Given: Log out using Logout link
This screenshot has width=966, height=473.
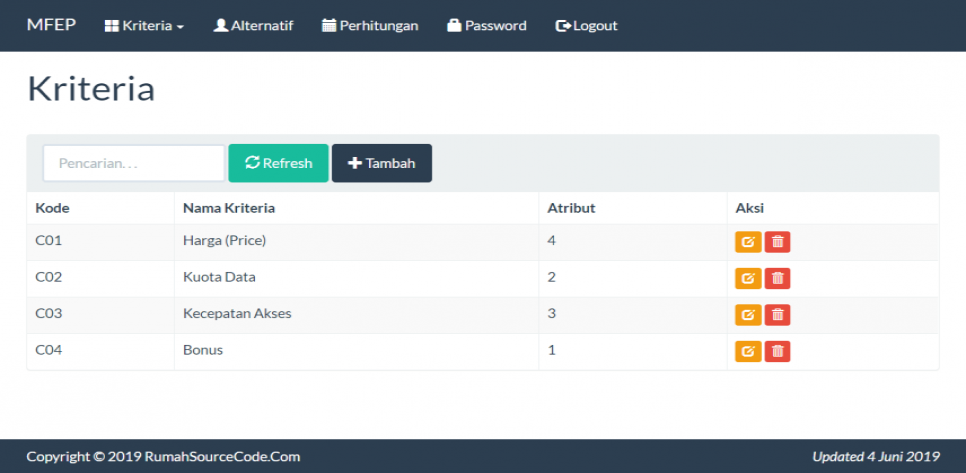Looking at the screenshot, I should (x=587, y=26).
